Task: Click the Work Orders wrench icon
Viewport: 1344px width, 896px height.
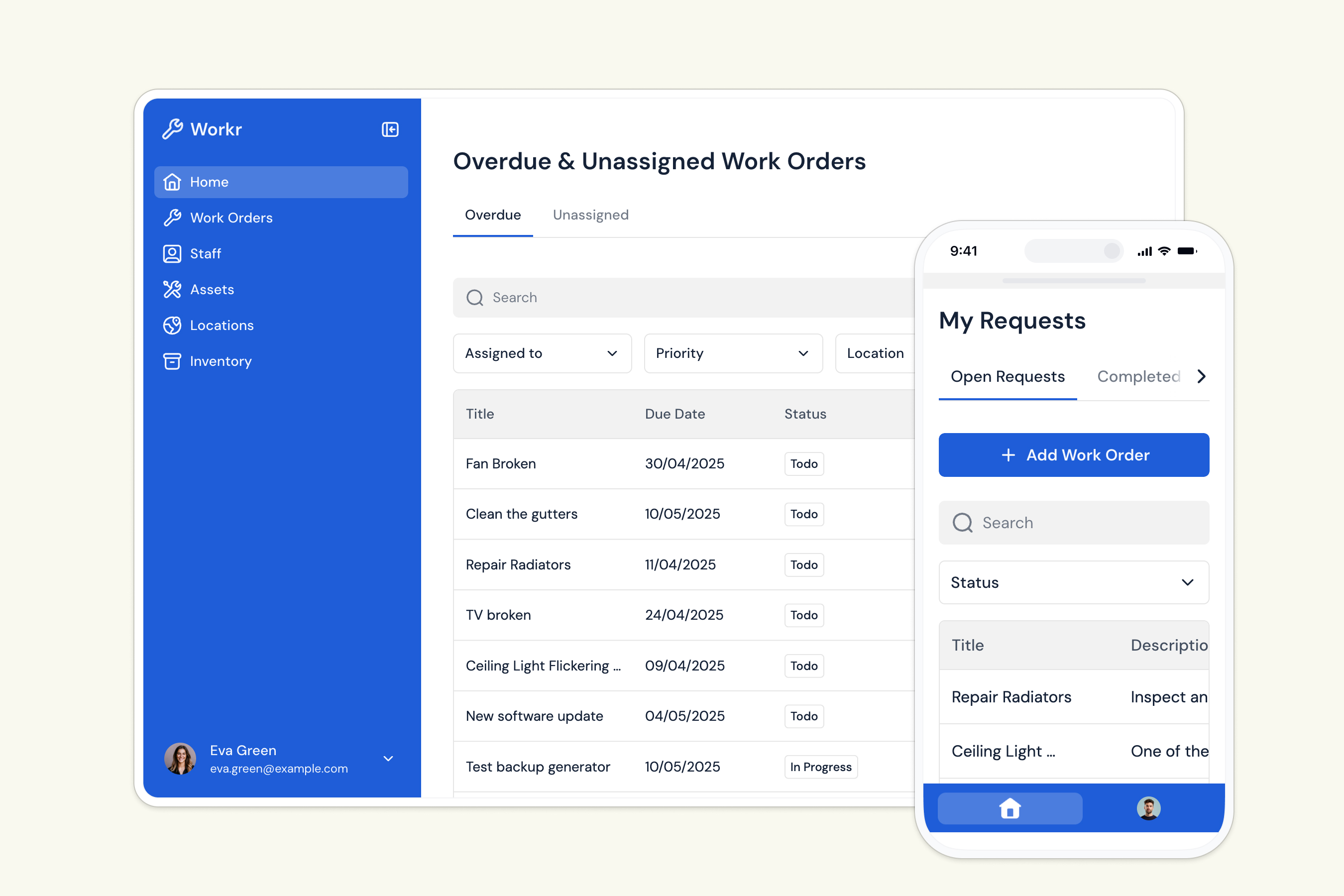Action: coord(172,218)
